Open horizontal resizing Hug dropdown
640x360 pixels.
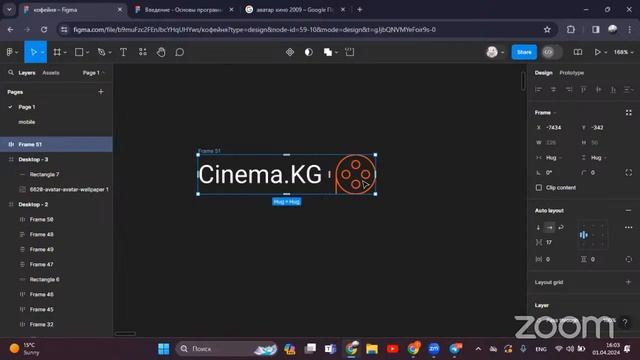(553, 158)
